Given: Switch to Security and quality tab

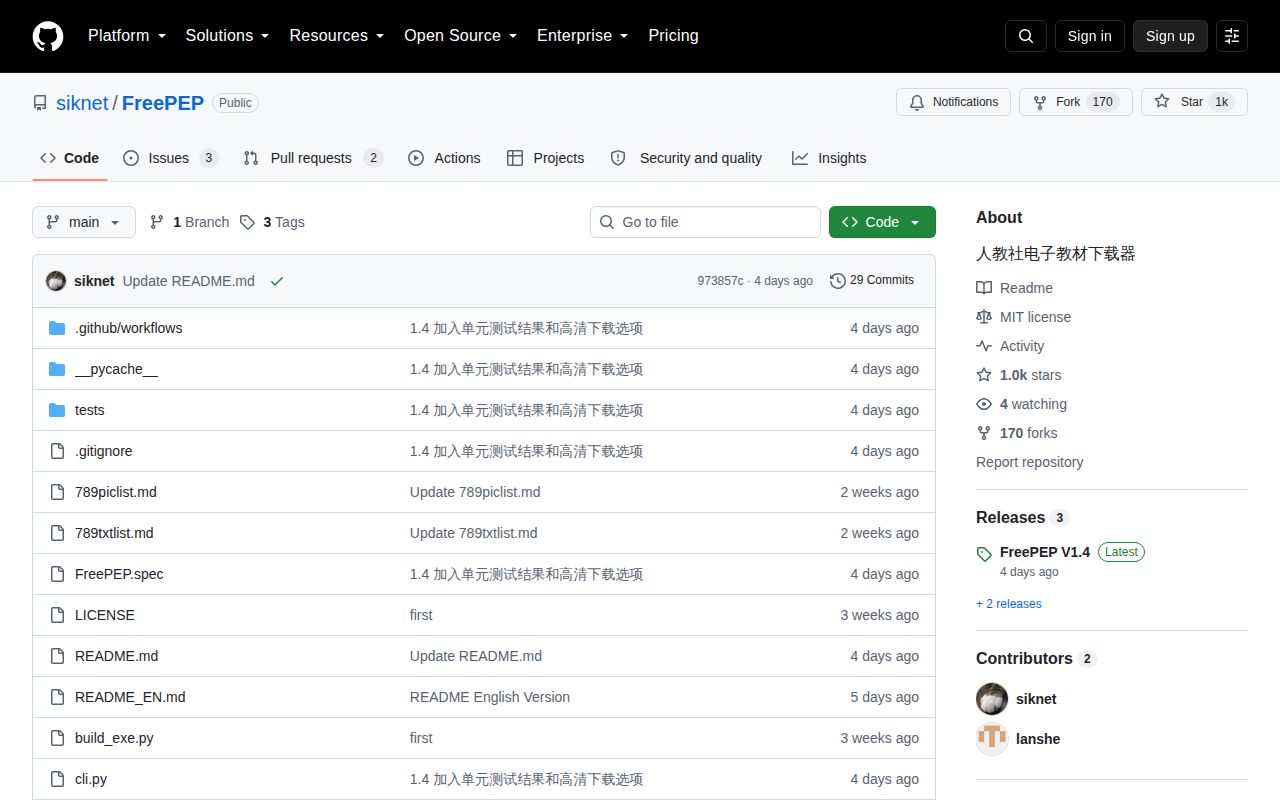Looking at the screenshot, I should (687, 158).
